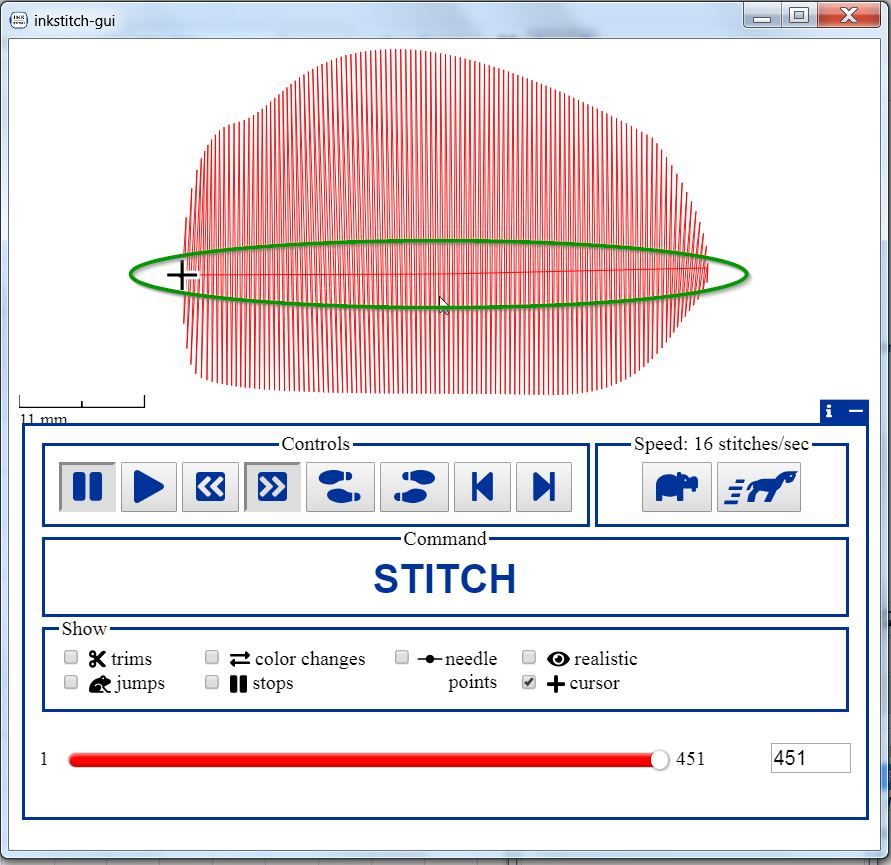Collapse the control panel with minus button
This screenshot has height=865, width=891.
pyautogui.click(x=856, y=411)
